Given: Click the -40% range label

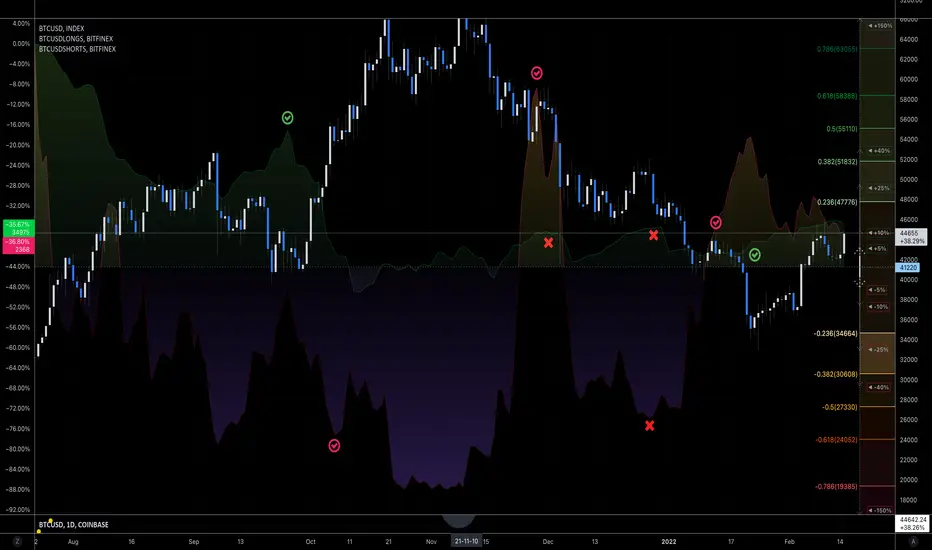Looking at the screenshot, I should pyautogui.click(x=879, y=387).
